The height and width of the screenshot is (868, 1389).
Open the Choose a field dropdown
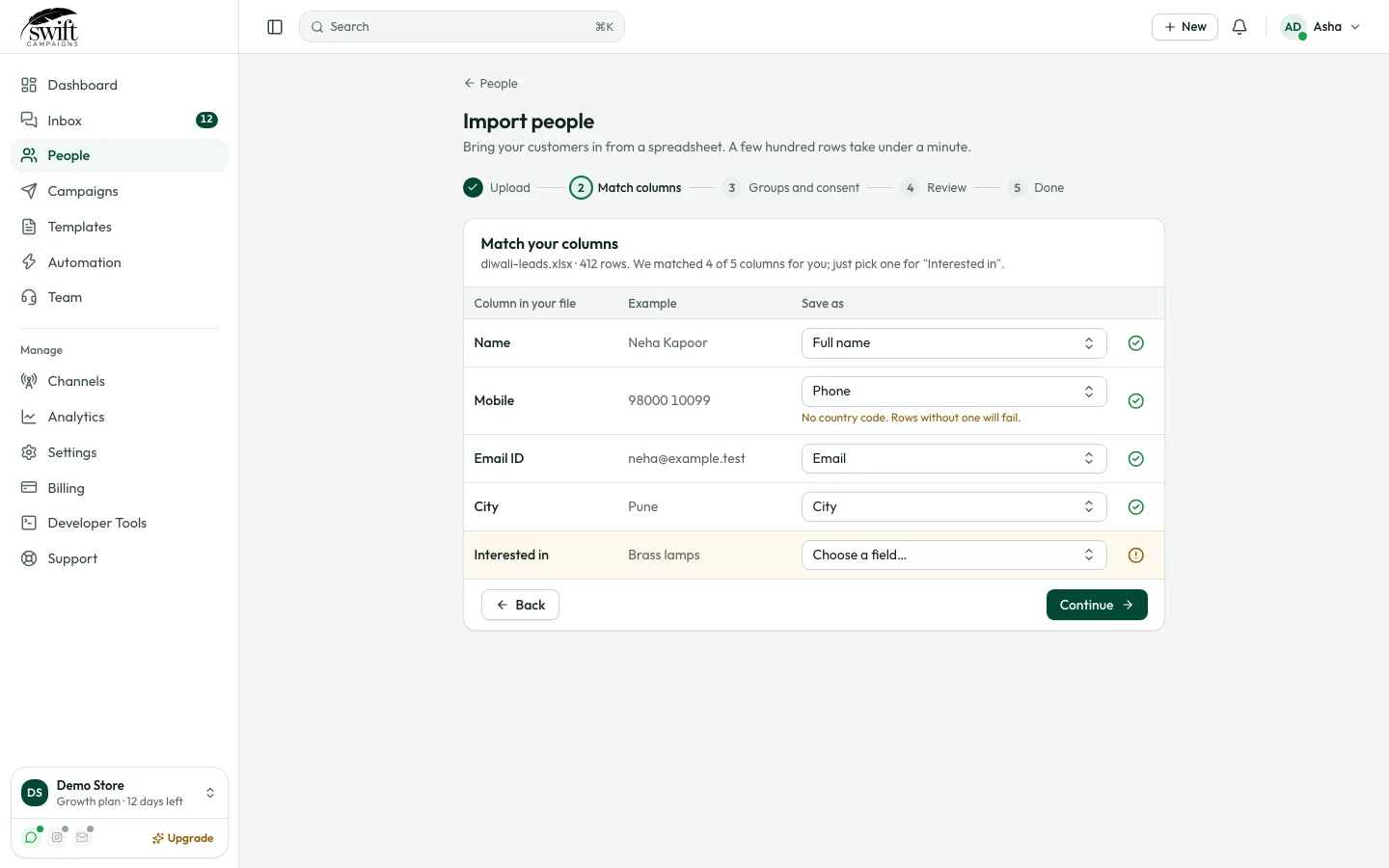[x=954, y=556]
